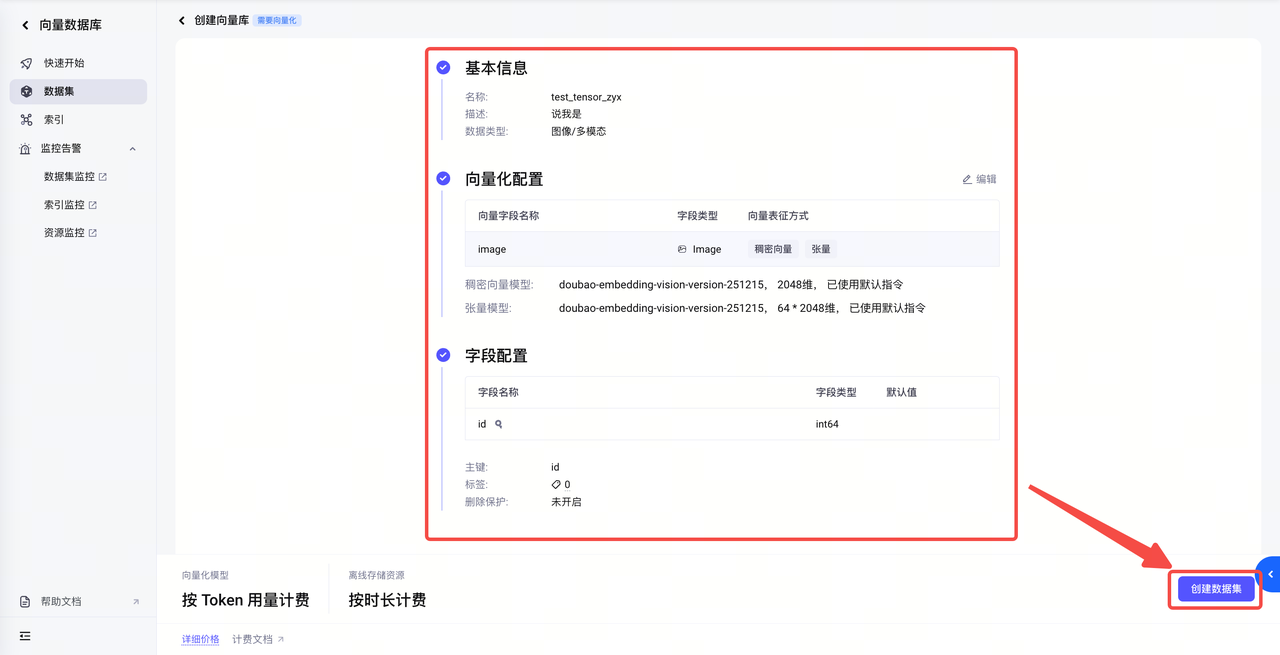This screenshot has height=655, width=1280.
Task: Click the 未开启 delete protection value
Action: click(x=566, y=502)
